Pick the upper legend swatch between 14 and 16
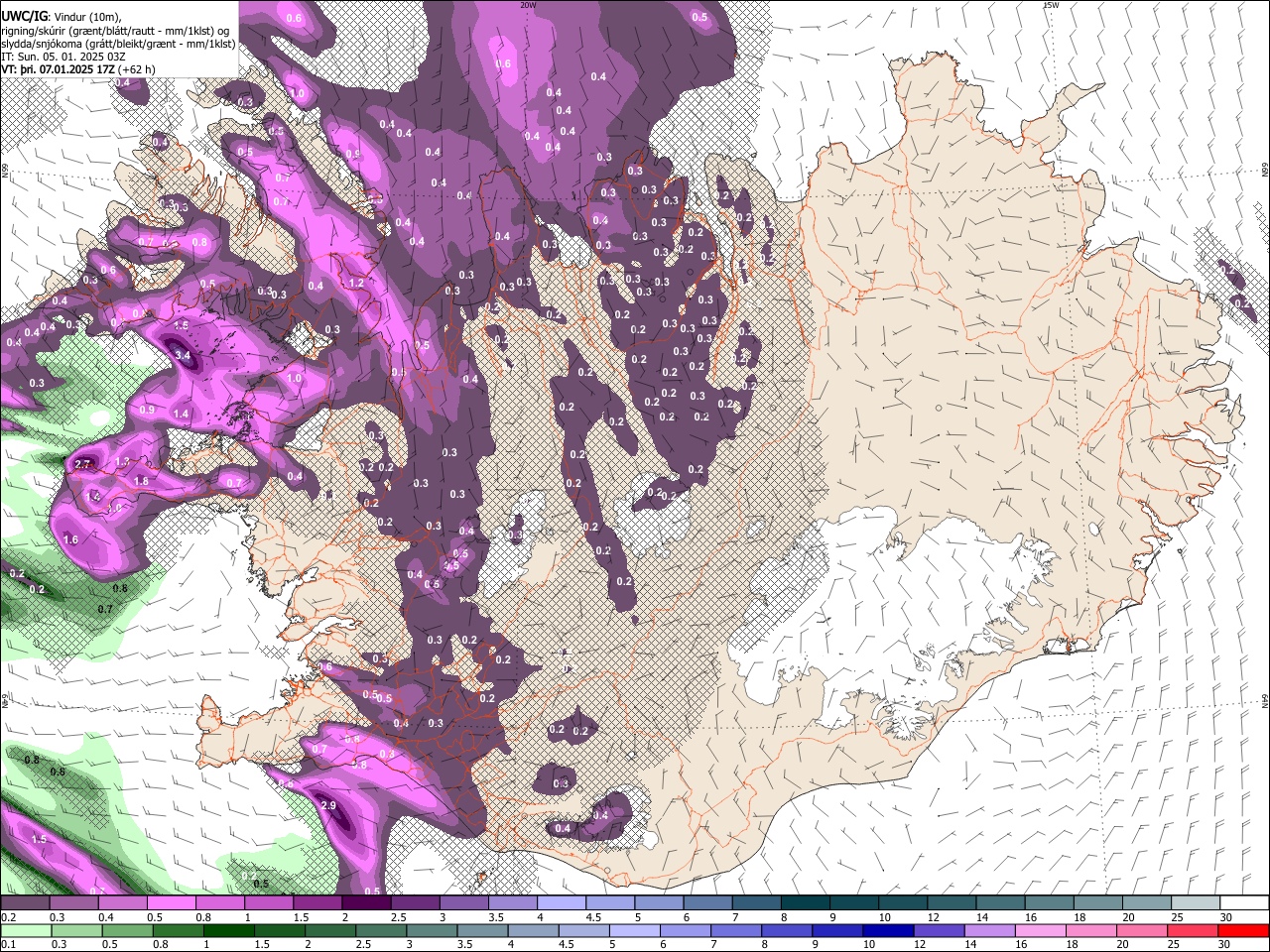Image resolution: width=1270 pixels, height=952 pixels. coord(998,903)
